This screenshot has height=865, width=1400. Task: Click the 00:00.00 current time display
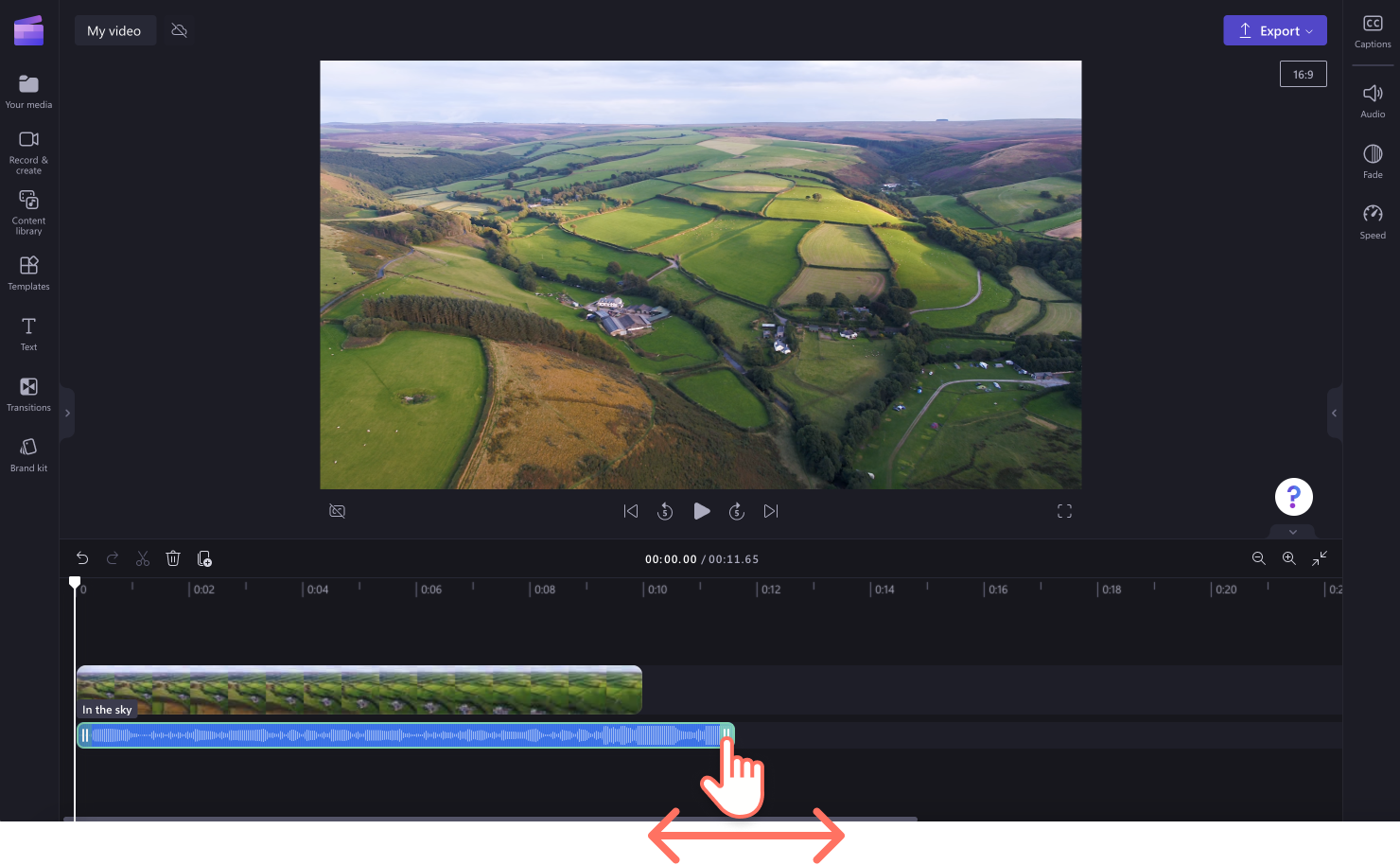(x=671, y=559)
